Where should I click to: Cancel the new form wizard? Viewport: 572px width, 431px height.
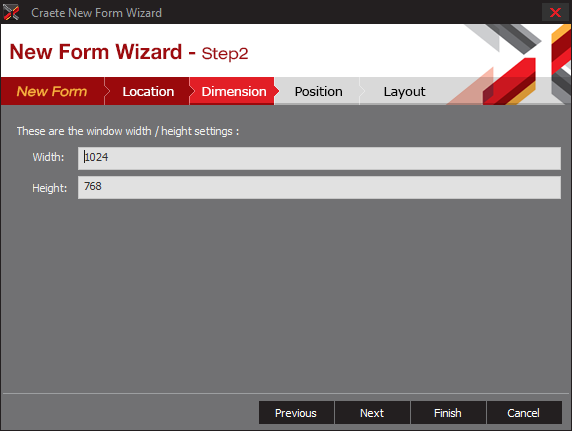point(524,413)
